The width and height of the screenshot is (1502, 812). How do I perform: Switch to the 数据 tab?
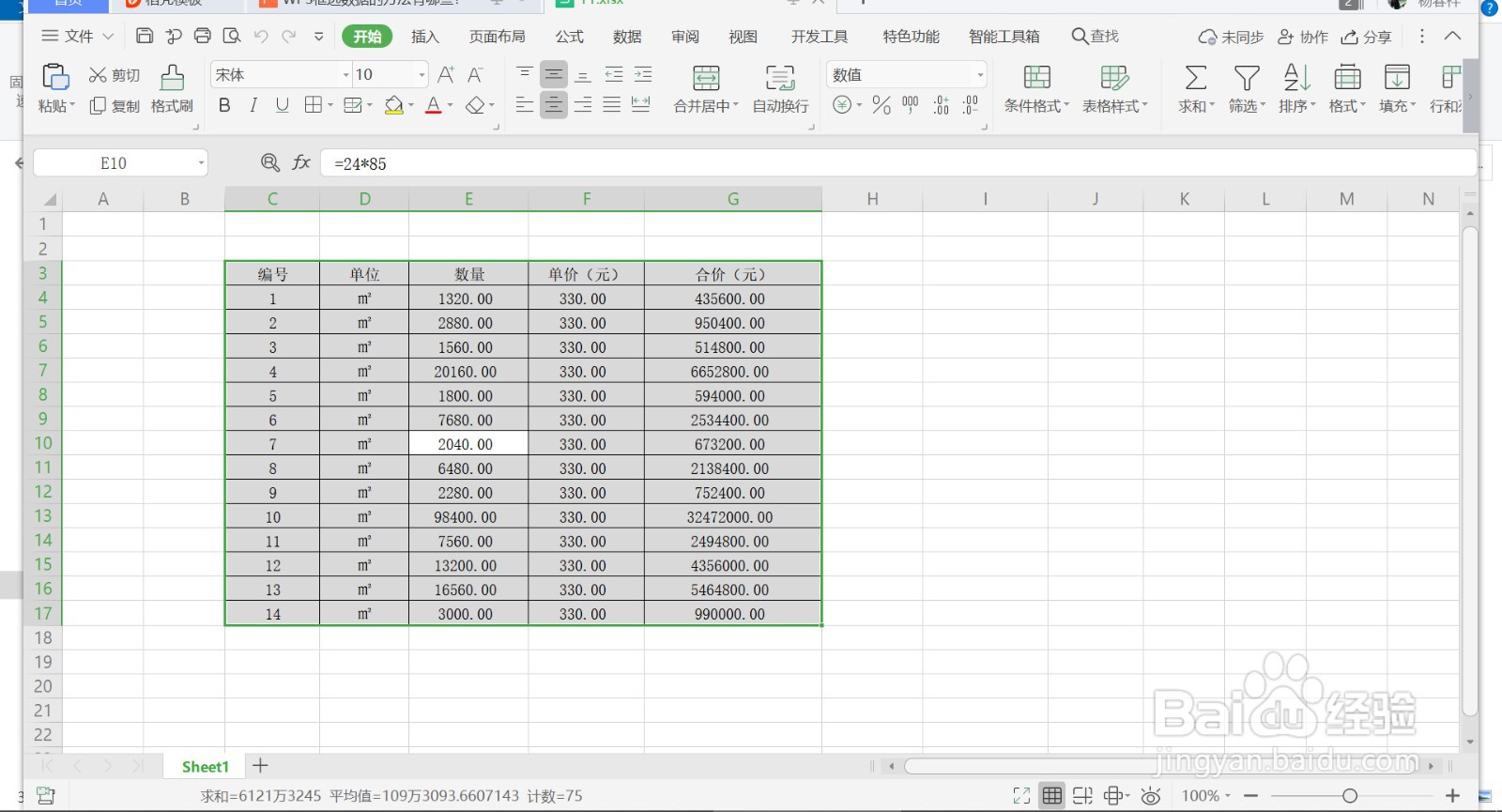coord(627,36)
